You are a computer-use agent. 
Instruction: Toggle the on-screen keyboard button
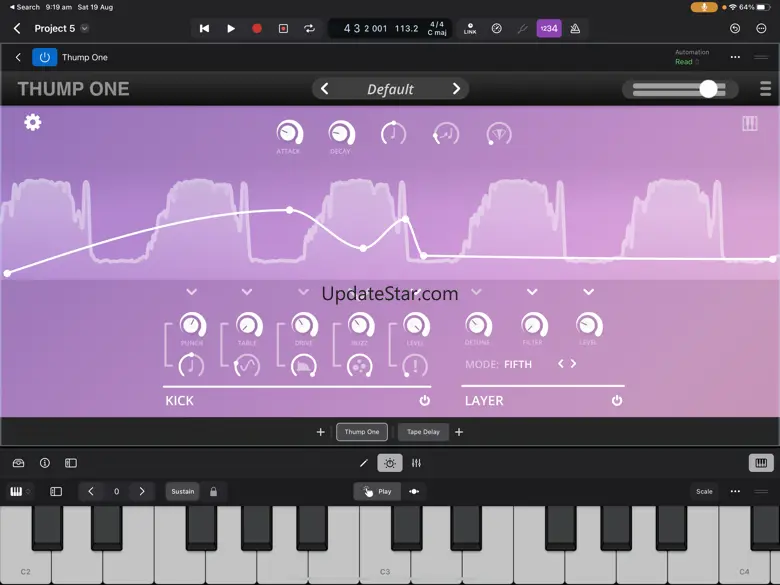[x=761, y=463]
